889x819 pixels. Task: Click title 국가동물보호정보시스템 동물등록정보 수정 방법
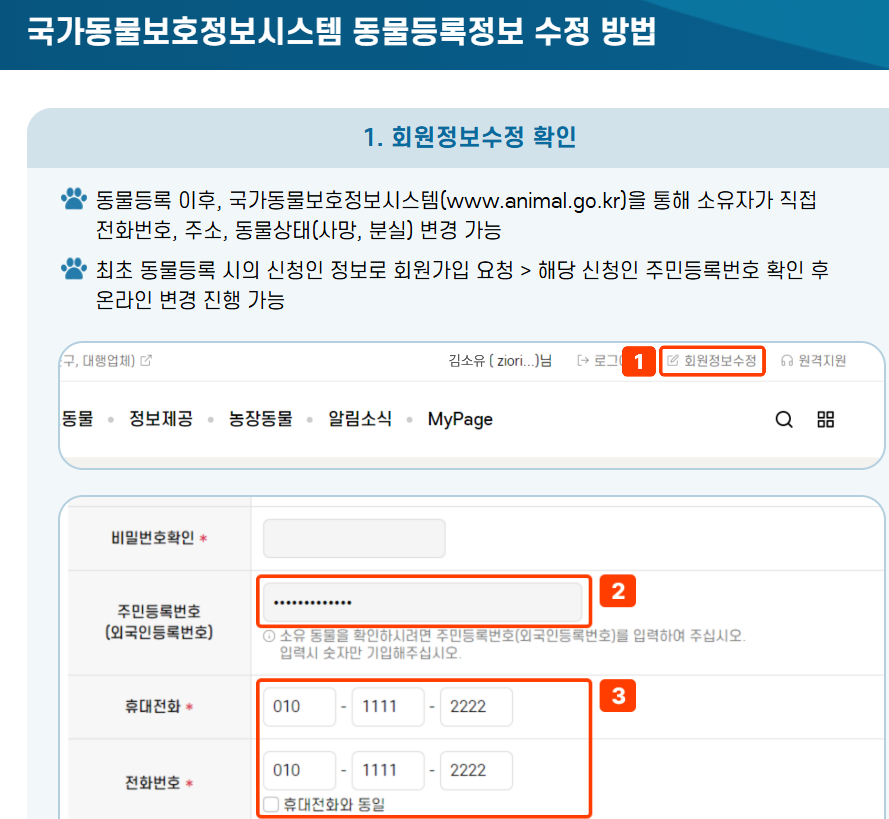341,31
